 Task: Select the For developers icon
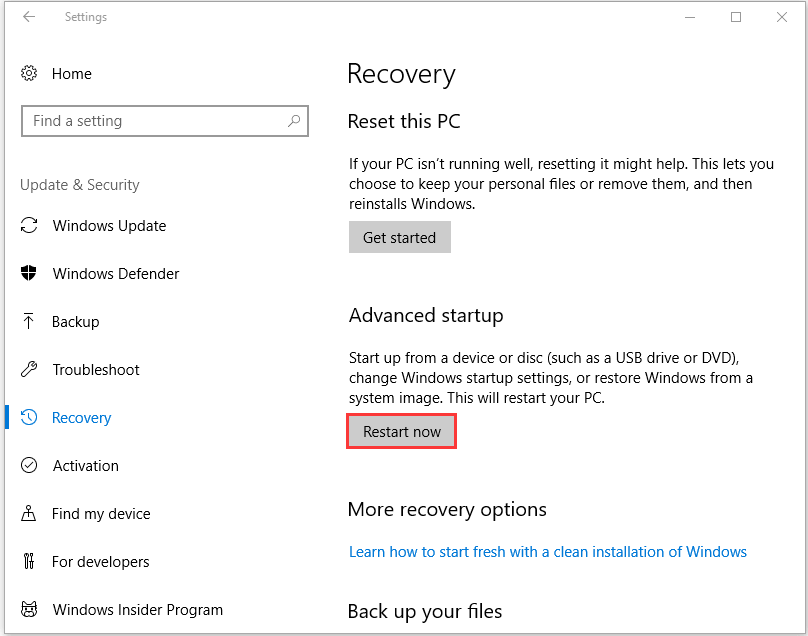click(29, 562)
